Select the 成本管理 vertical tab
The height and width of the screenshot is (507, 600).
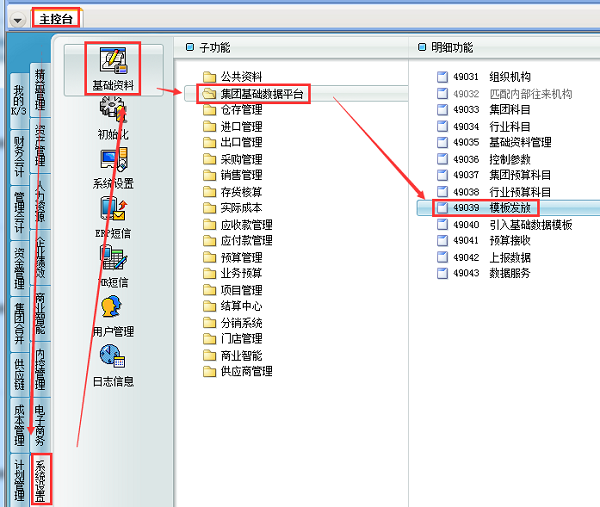pos(19,425)
